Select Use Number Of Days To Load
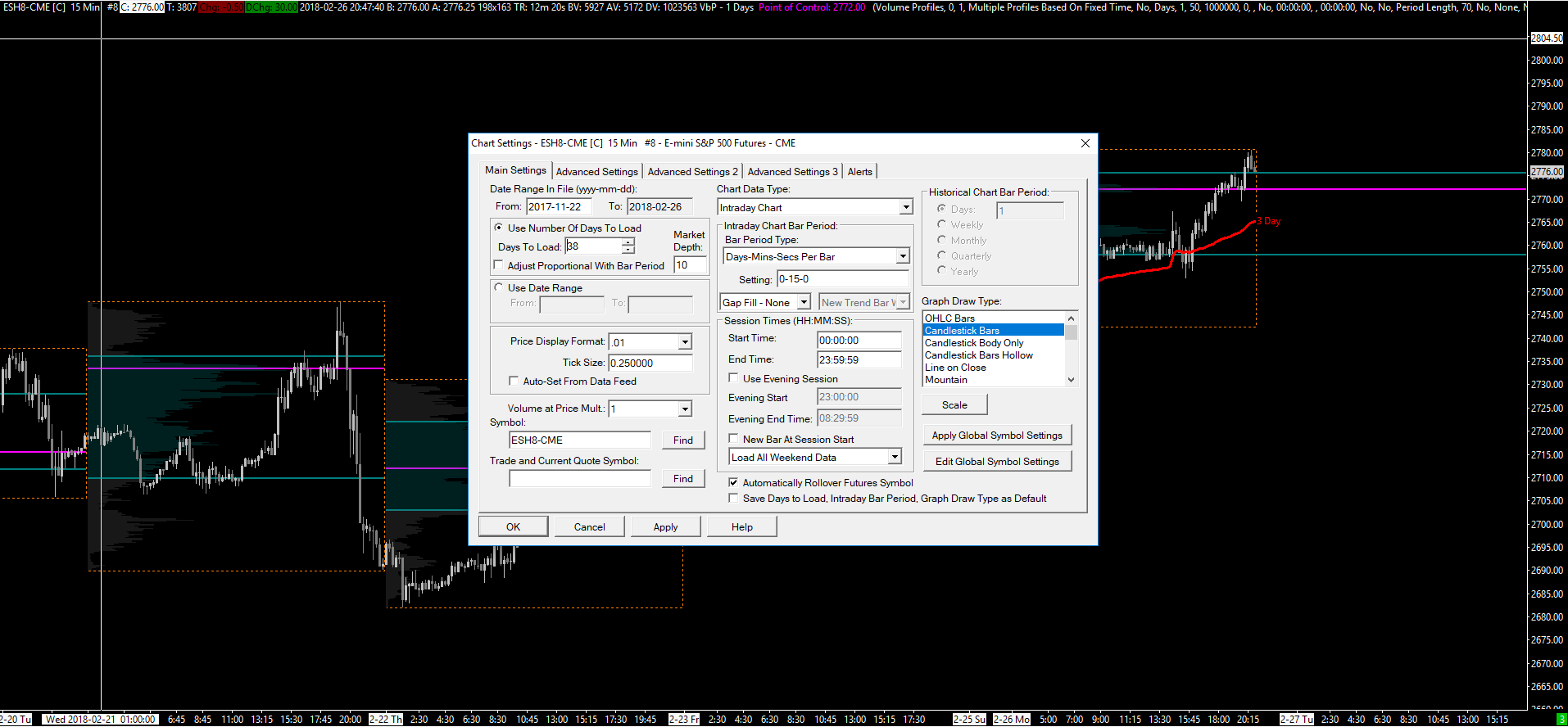This screenshot has width=1568, height=727. click(498, 228)
